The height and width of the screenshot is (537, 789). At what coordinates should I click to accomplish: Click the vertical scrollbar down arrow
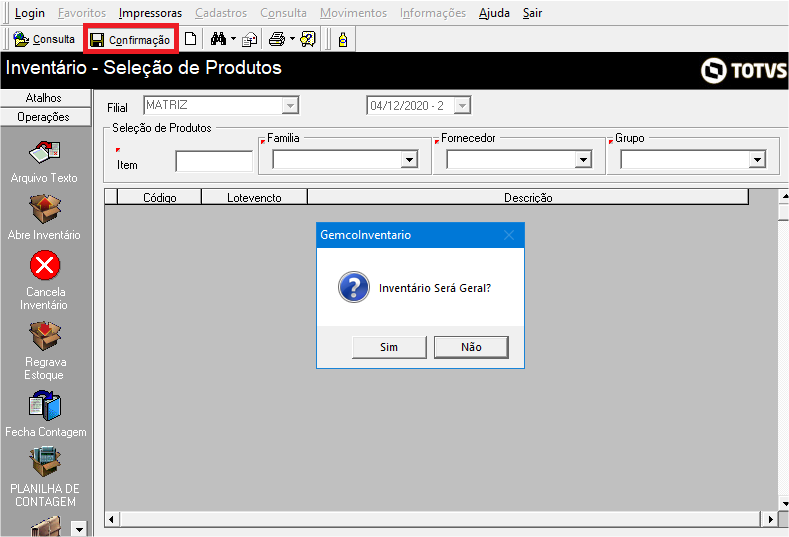783,503
